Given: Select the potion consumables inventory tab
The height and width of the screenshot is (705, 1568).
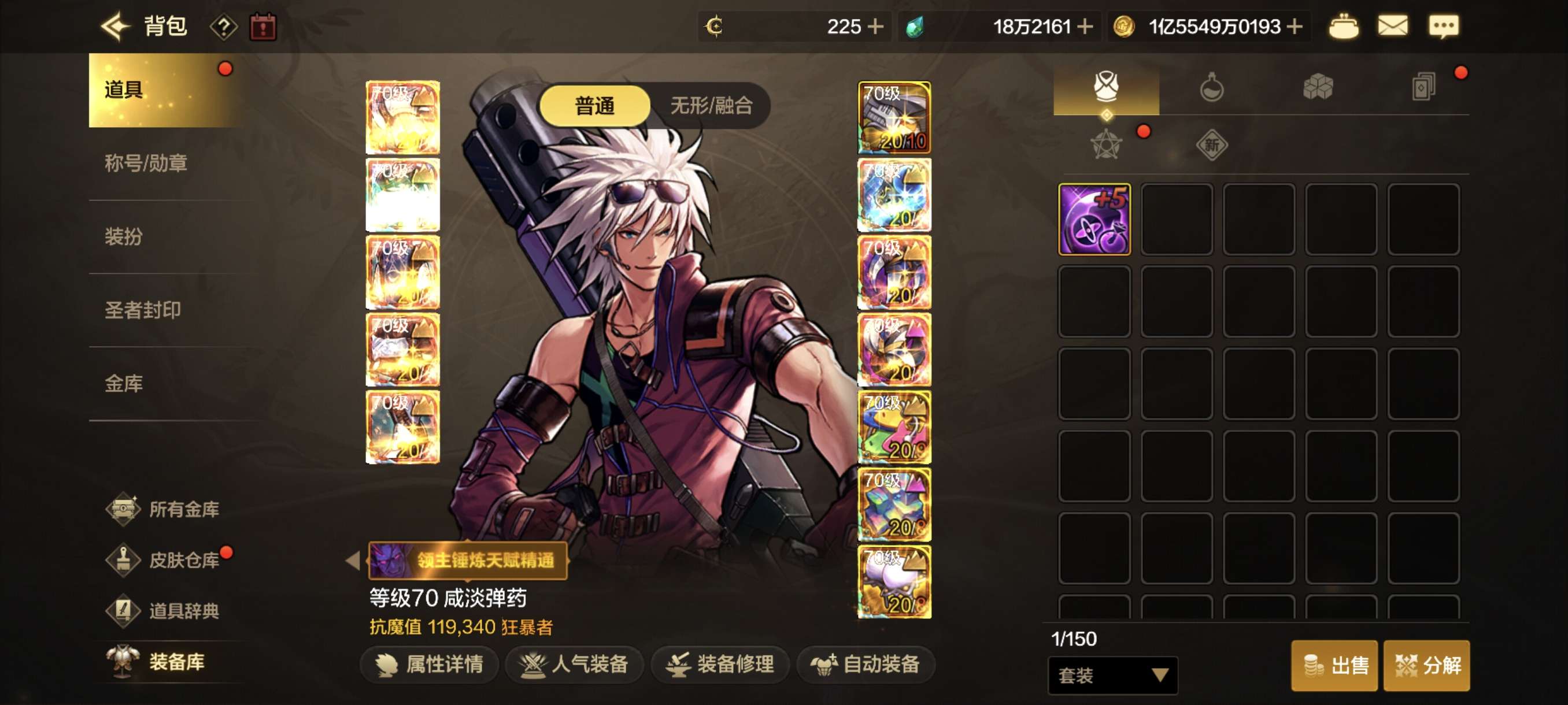Looking at the screenshot, I should [1211, 86].
